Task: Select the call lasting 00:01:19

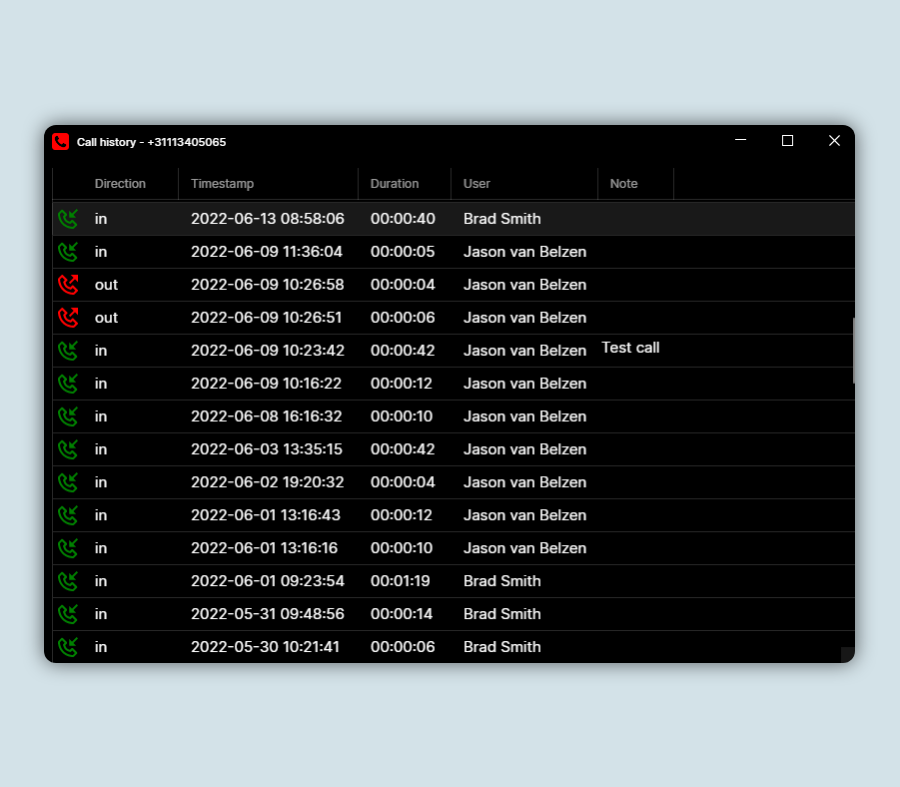Action: [x=400, y=581]
